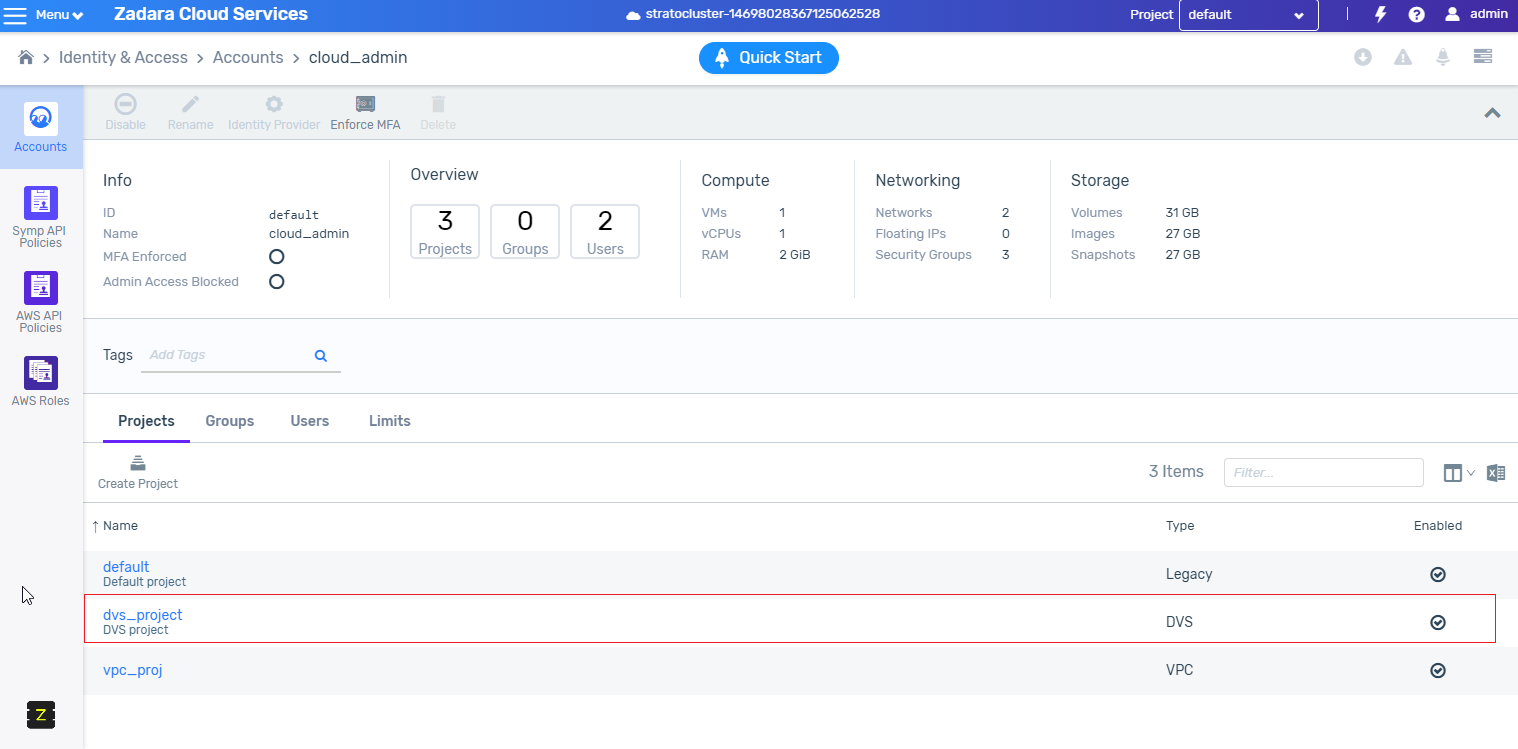
Task: Click the Disable account toolbar icon
Action: [125, 104]
